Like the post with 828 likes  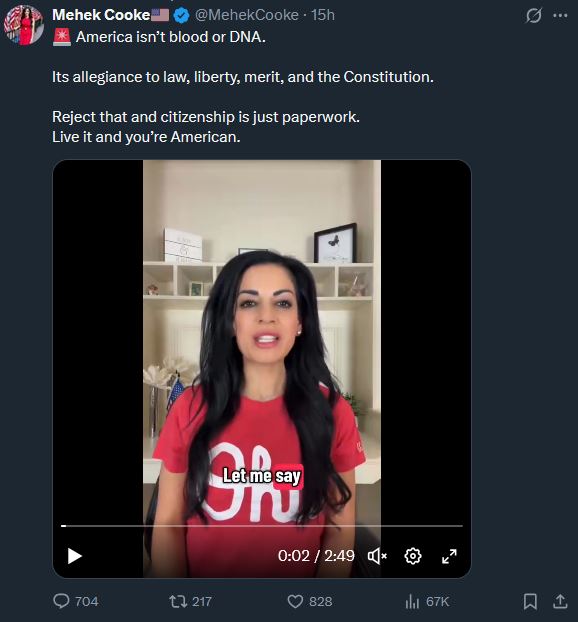pyautogui.click(x=309, y=601)
